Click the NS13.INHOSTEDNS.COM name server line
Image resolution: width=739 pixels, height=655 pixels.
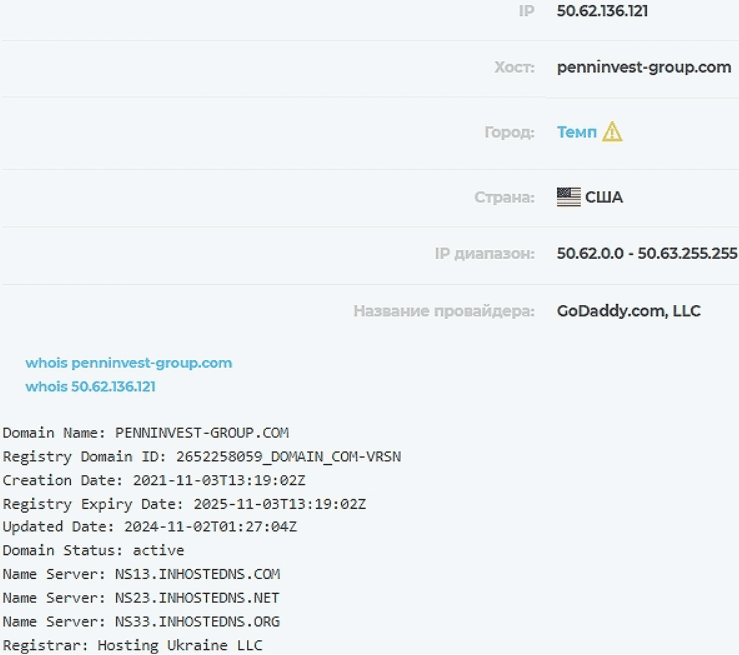pyautogui.click(x=141, y=574)
